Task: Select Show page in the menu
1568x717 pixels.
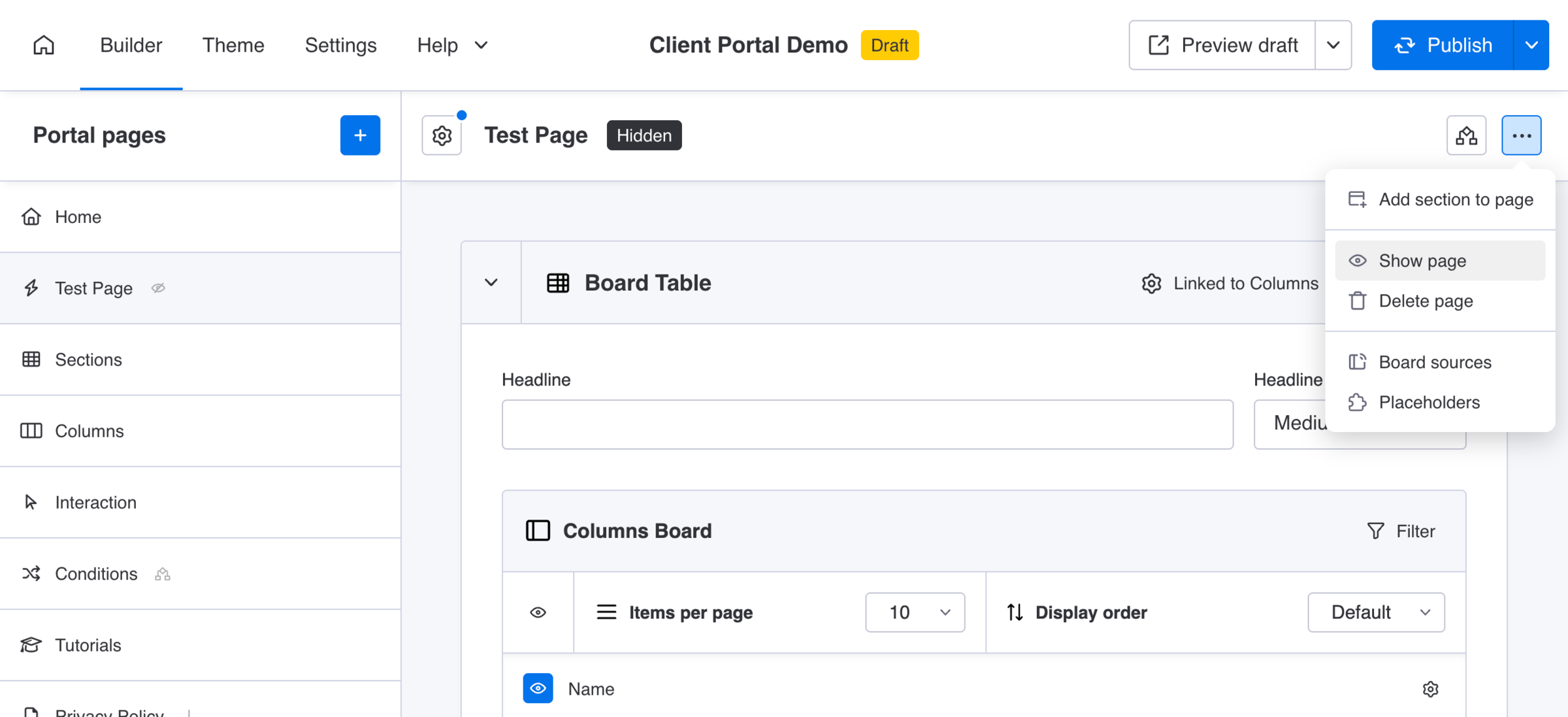Action: (x=1439, y=261)
